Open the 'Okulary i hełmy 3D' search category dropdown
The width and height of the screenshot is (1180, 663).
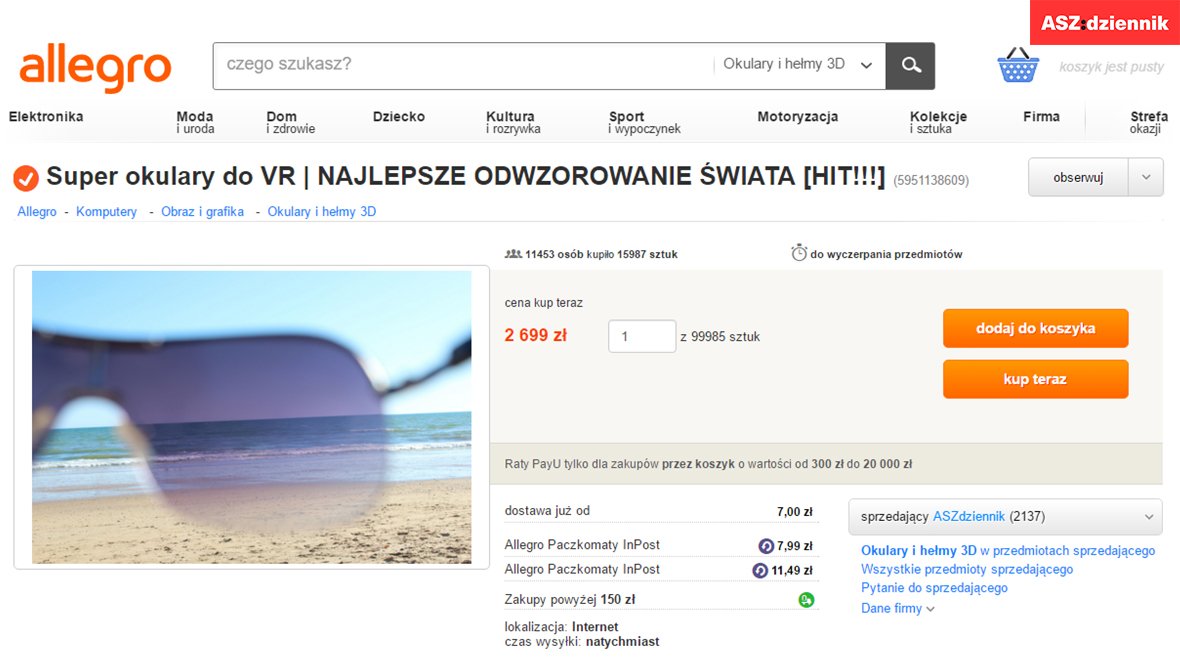pos(797,65)
